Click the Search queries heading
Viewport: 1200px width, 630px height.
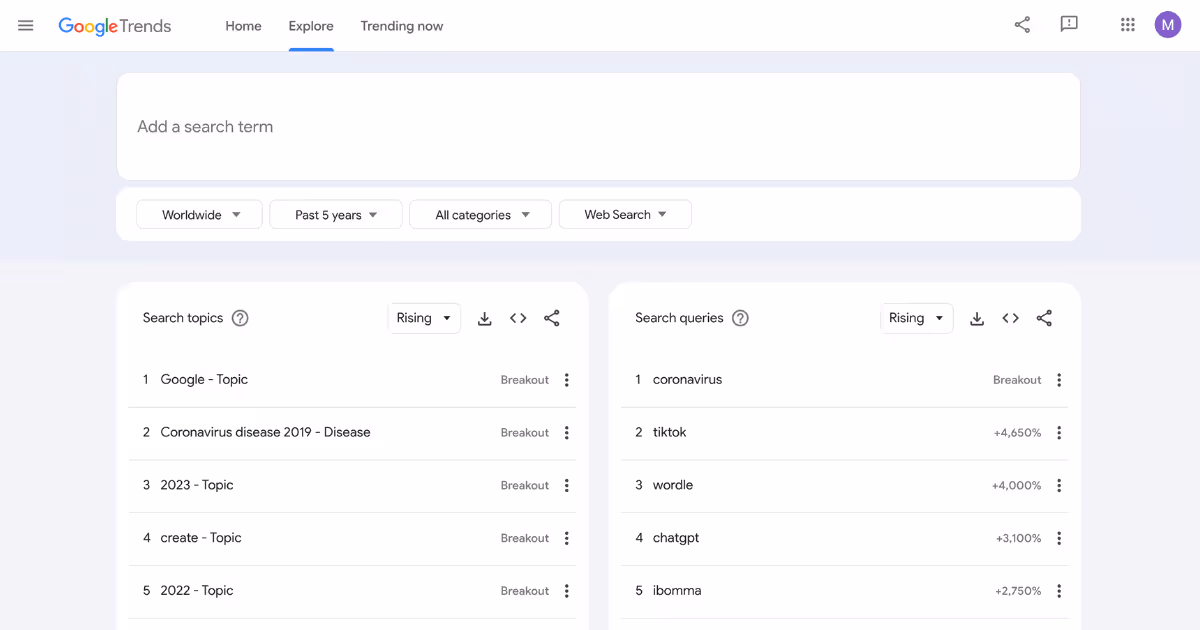(x=679, y=318)
